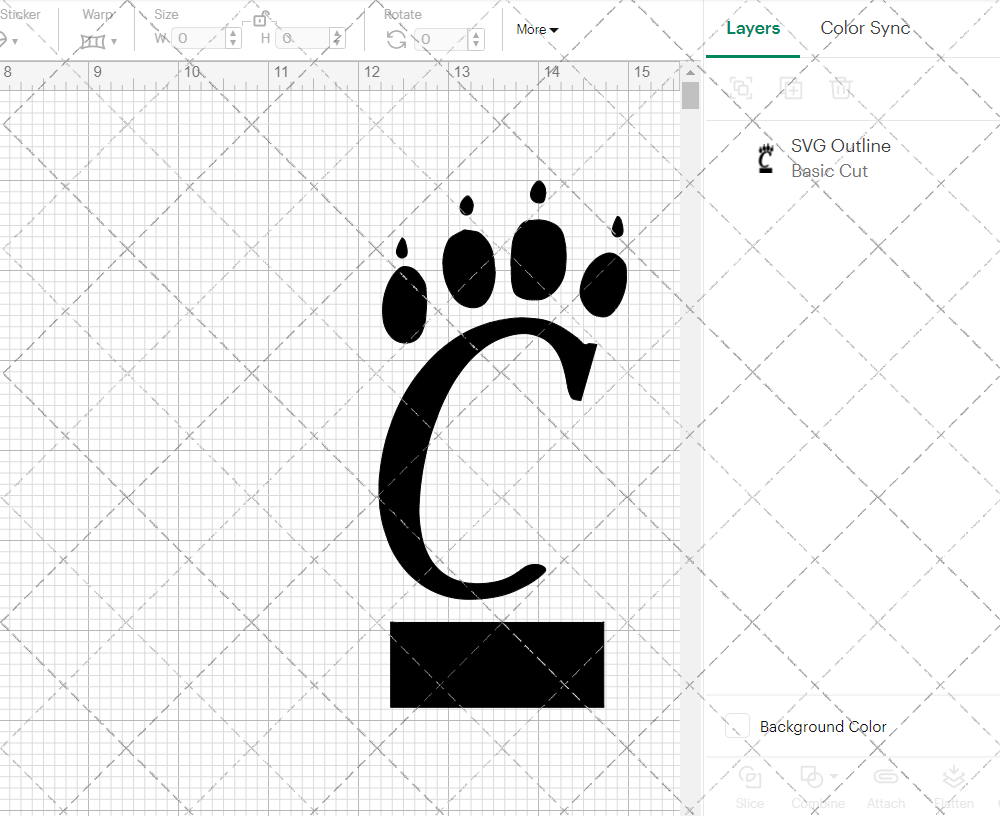Screen dimensions: 1000x816
Task: Click the new layer add icon
Action: [x=792, y=88]
